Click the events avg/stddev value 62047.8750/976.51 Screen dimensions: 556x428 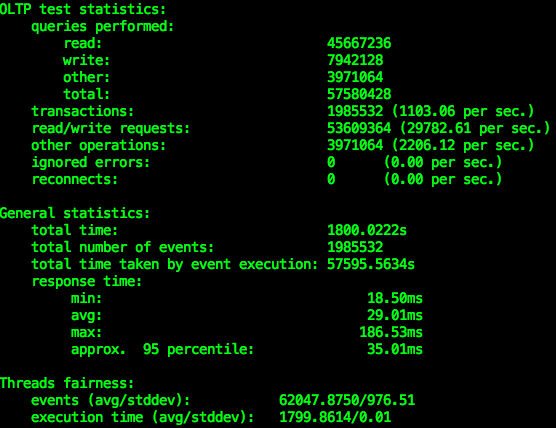point(347,400)
